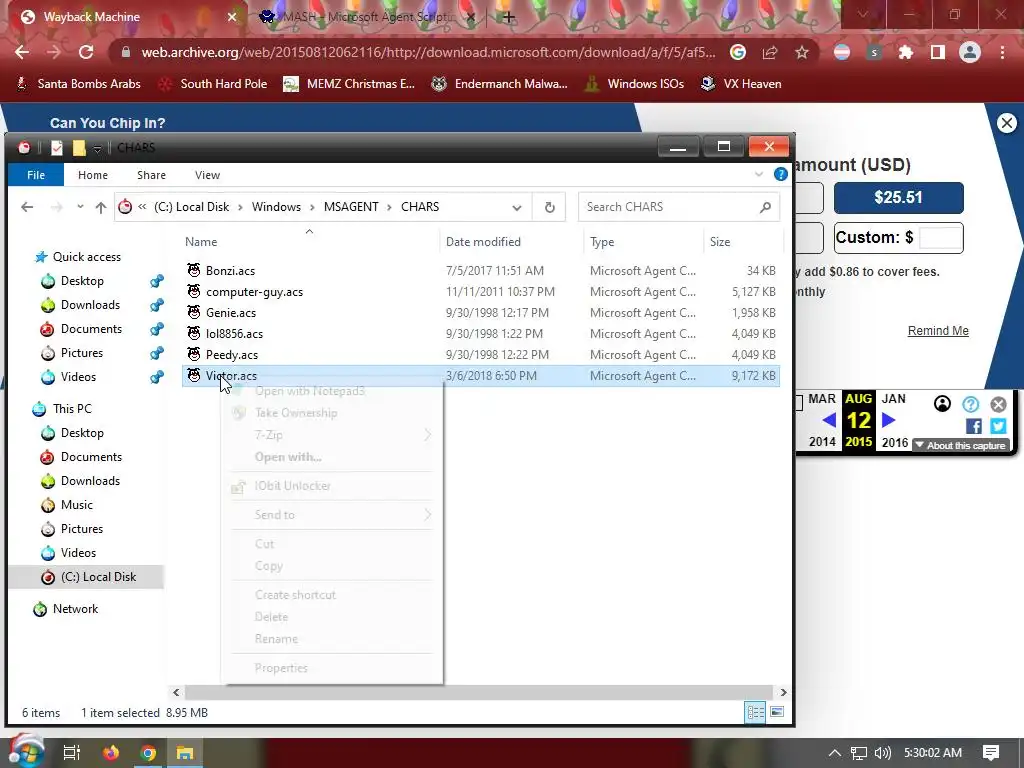
Task: Go to next capture blue arrow
Action: point(888,420)
